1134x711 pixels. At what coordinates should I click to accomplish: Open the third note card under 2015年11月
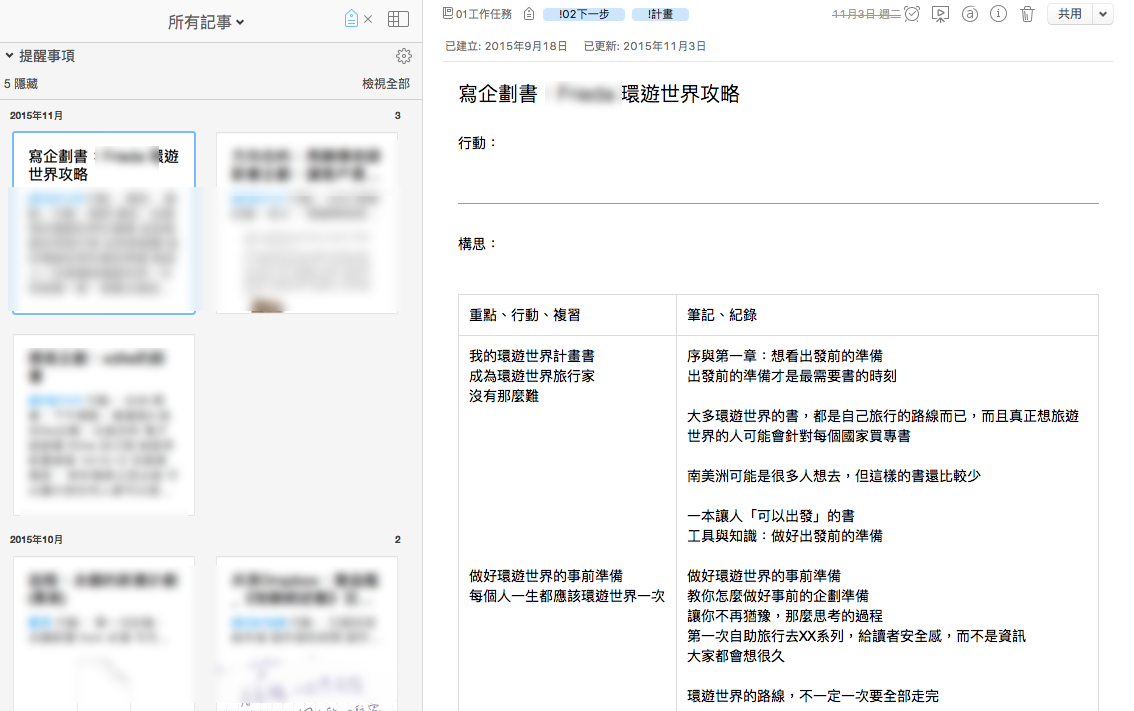point(104,425)
